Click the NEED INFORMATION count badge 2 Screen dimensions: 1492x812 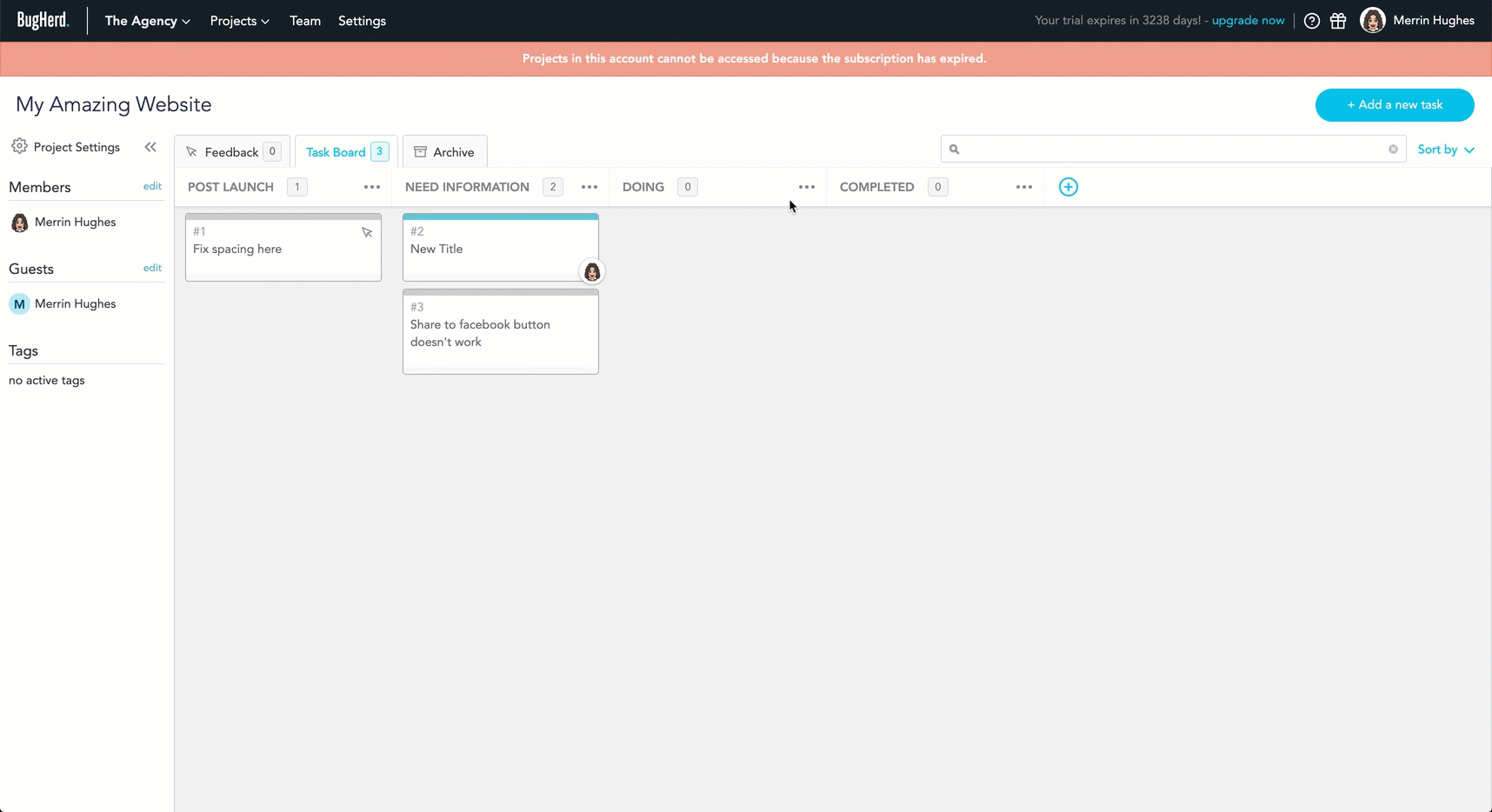tap(553, 187)
